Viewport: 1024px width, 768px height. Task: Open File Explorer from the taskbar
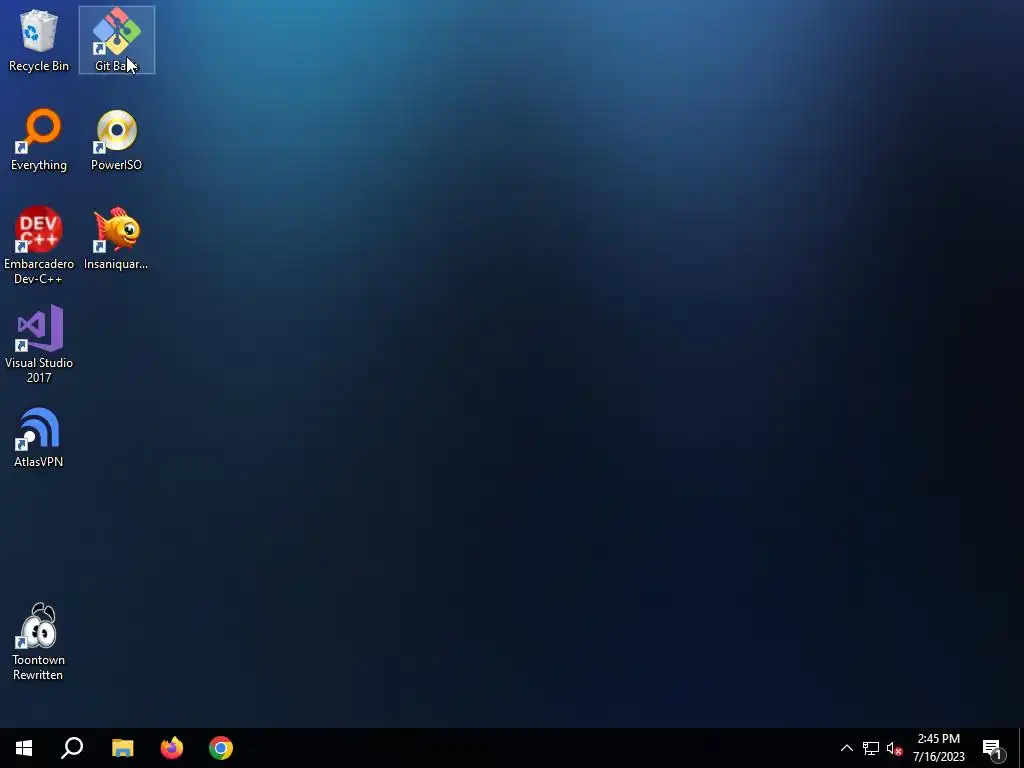(x=123, y=748)
